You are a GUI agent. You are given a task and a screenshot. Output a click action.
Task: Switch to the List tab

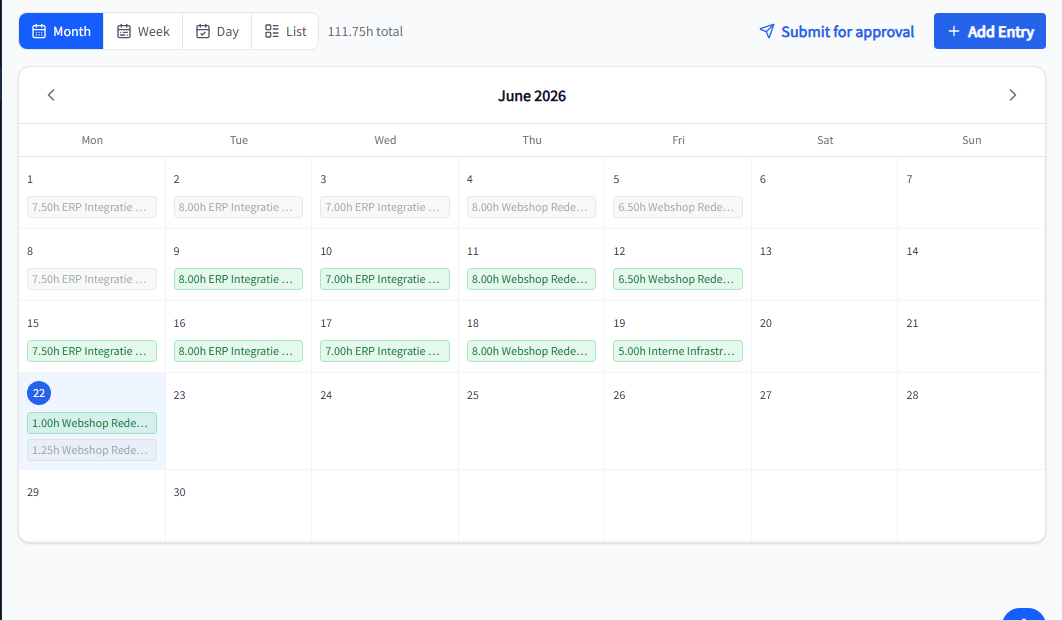pos(285,31)
